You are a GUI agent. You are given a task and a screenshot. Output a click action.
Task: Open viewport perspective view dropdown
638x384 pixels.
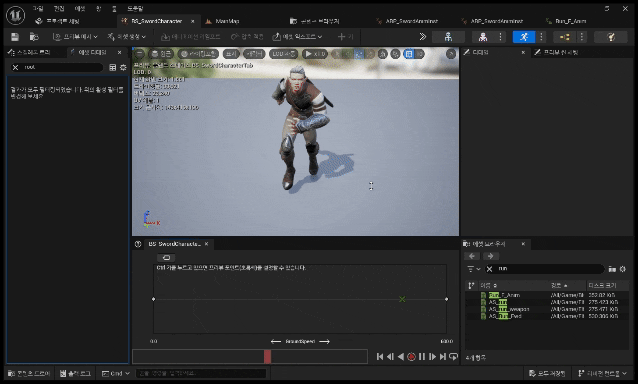(161, 54)
